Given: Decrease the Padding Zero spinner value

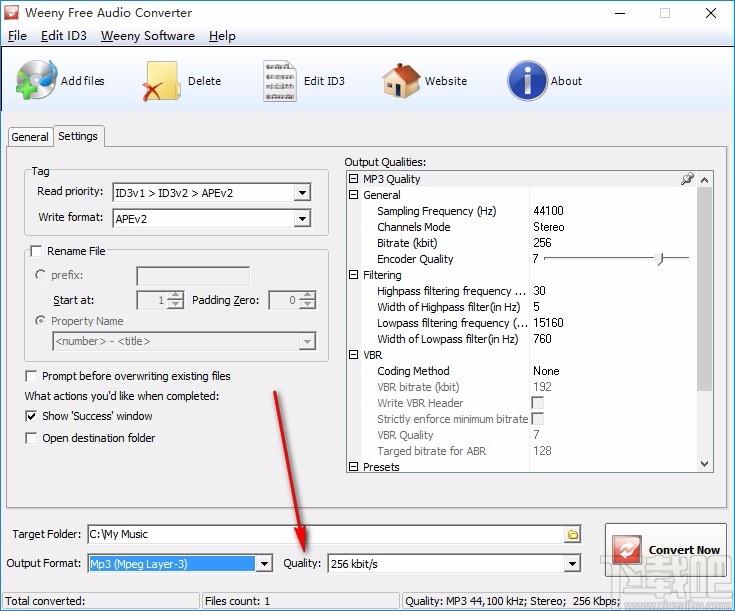Looking at the screenshot, I should pyautogui.click(x=308, y=305).
